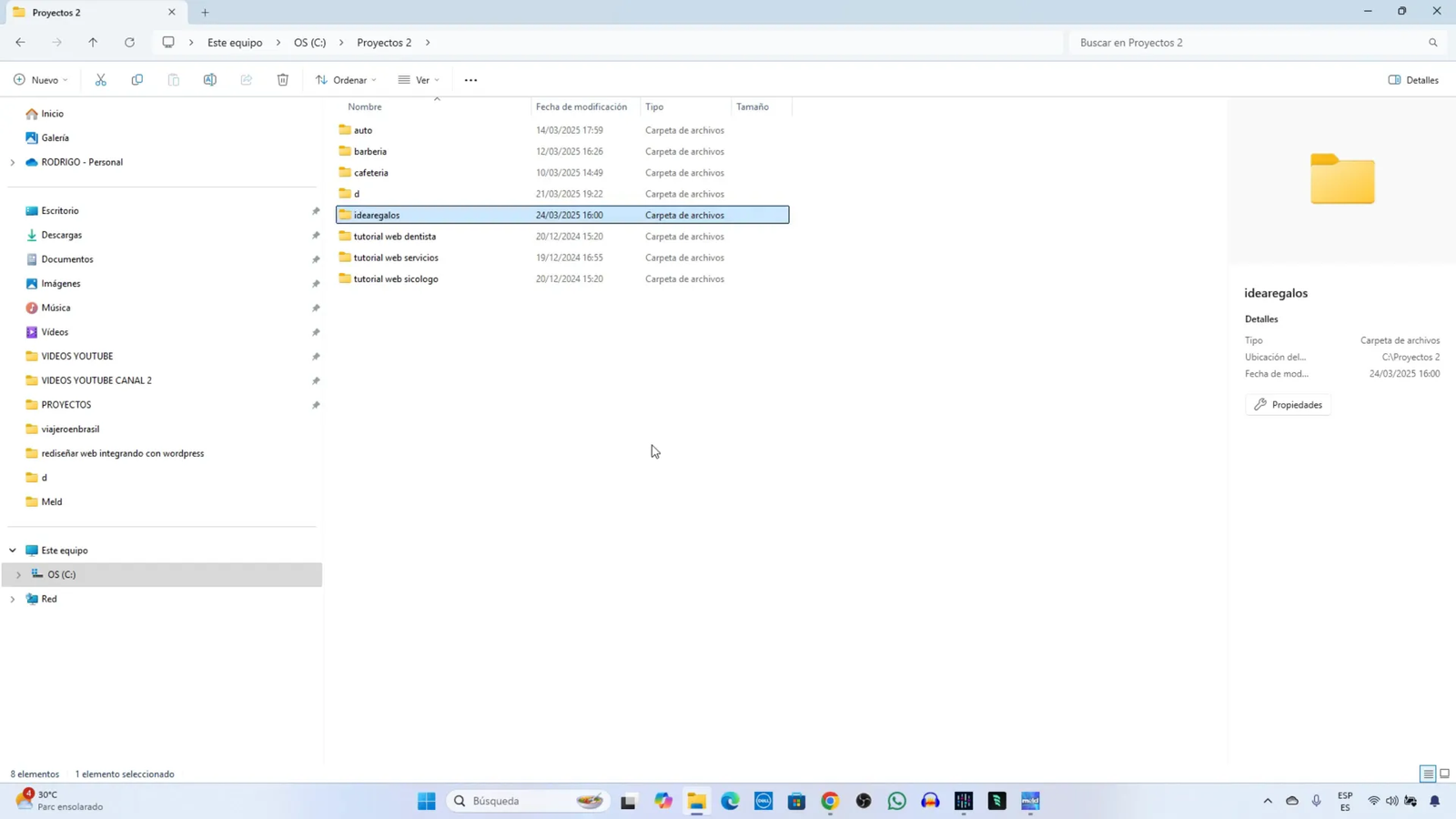Click the Buscar en Proyectos 2 search field

(x=1247, y=43)
